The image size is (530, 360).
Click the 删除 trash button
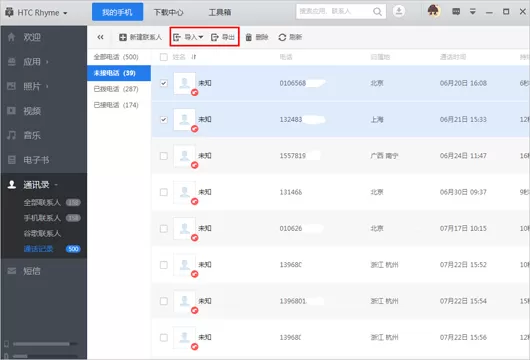point(257,37)
